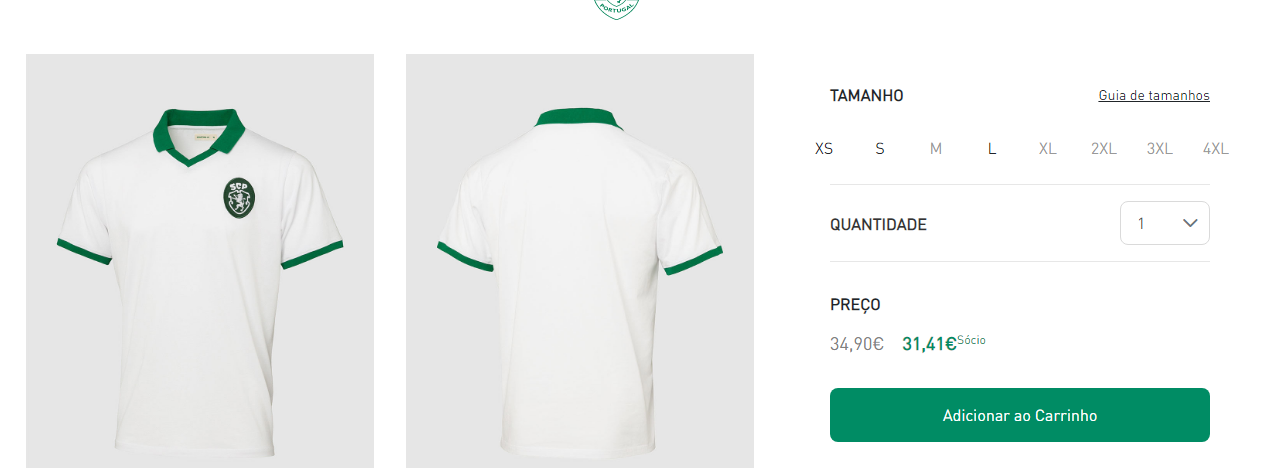Click the SCP badge on the front shirt
1271x468 pixels.
[240, 198]
